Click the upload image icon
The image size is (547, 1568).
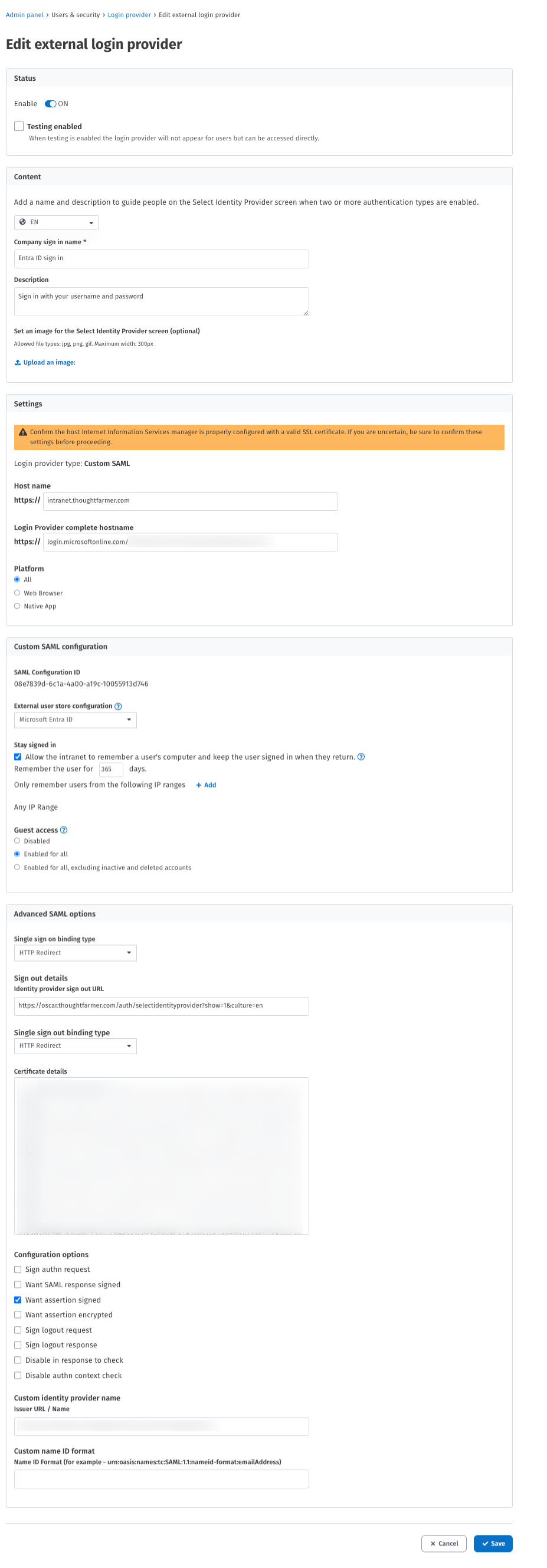coord(17,362)
